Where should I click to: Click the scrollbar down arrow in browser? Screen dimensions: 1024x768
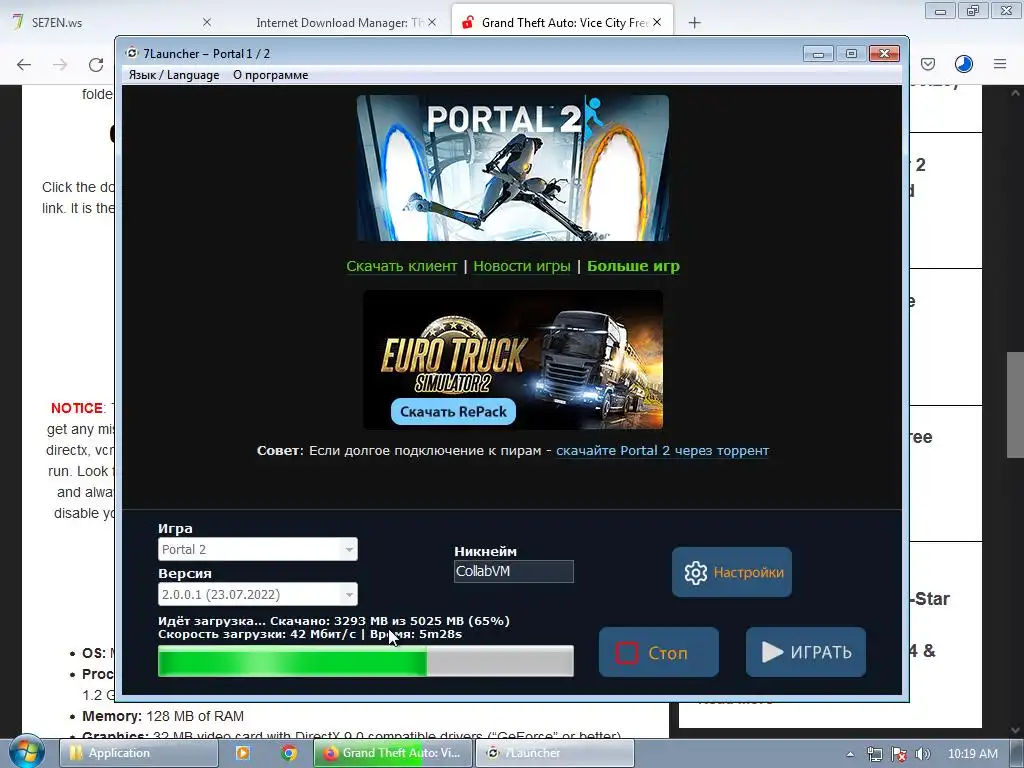coord(1016,729)
